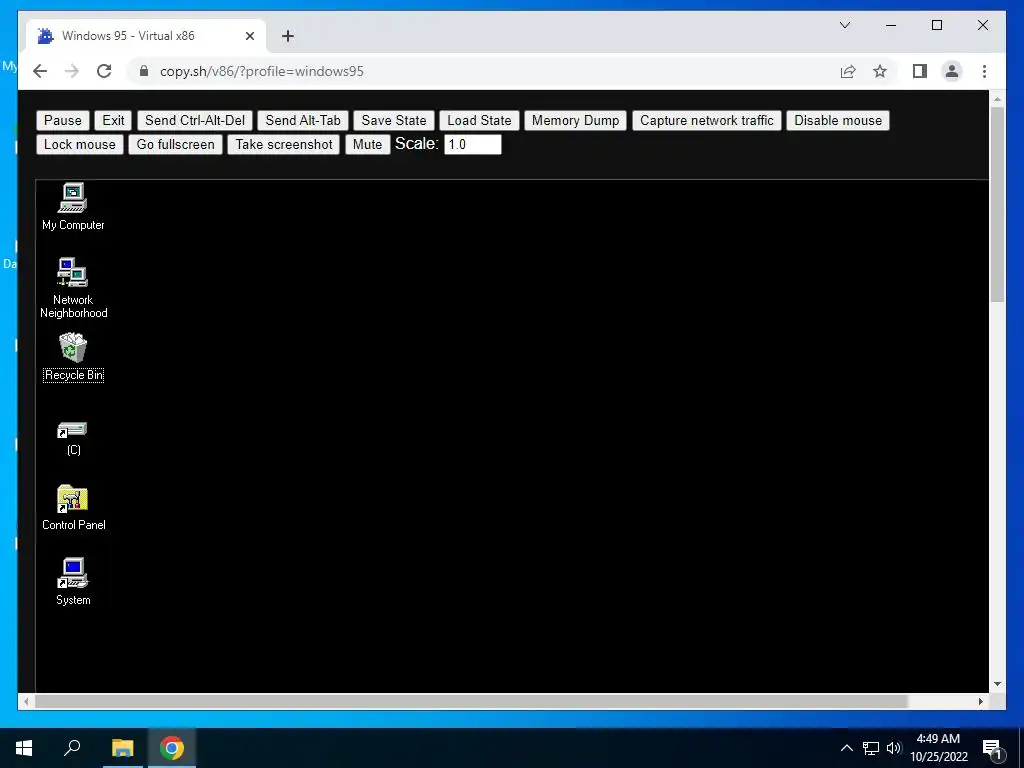Click Take screenshot
The width and height of the screenshot is (1024, 768).
(284, 144)
